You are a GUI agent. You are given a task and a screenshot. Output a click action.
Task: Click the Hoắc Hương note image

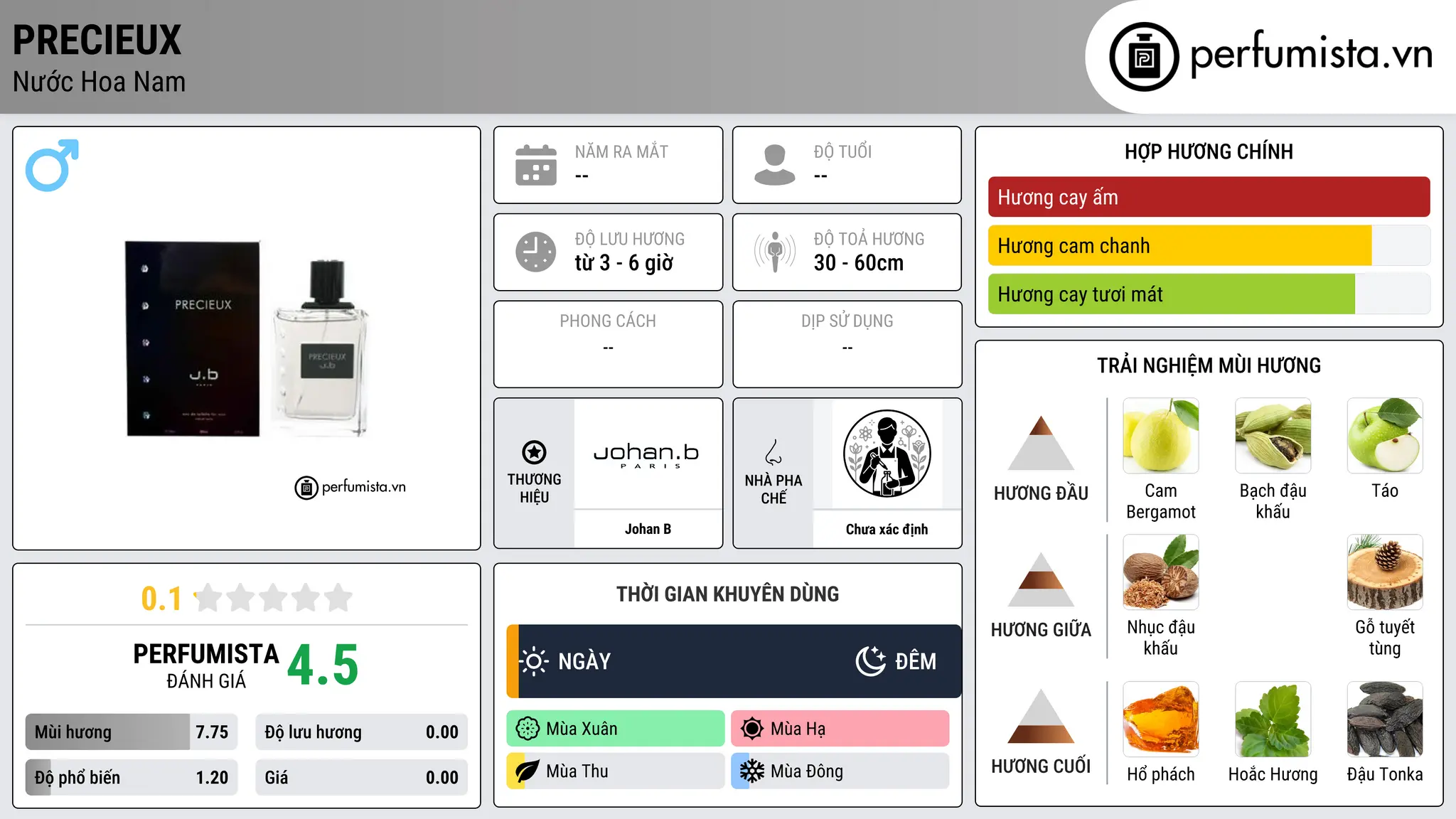(x=1273, y=719)
